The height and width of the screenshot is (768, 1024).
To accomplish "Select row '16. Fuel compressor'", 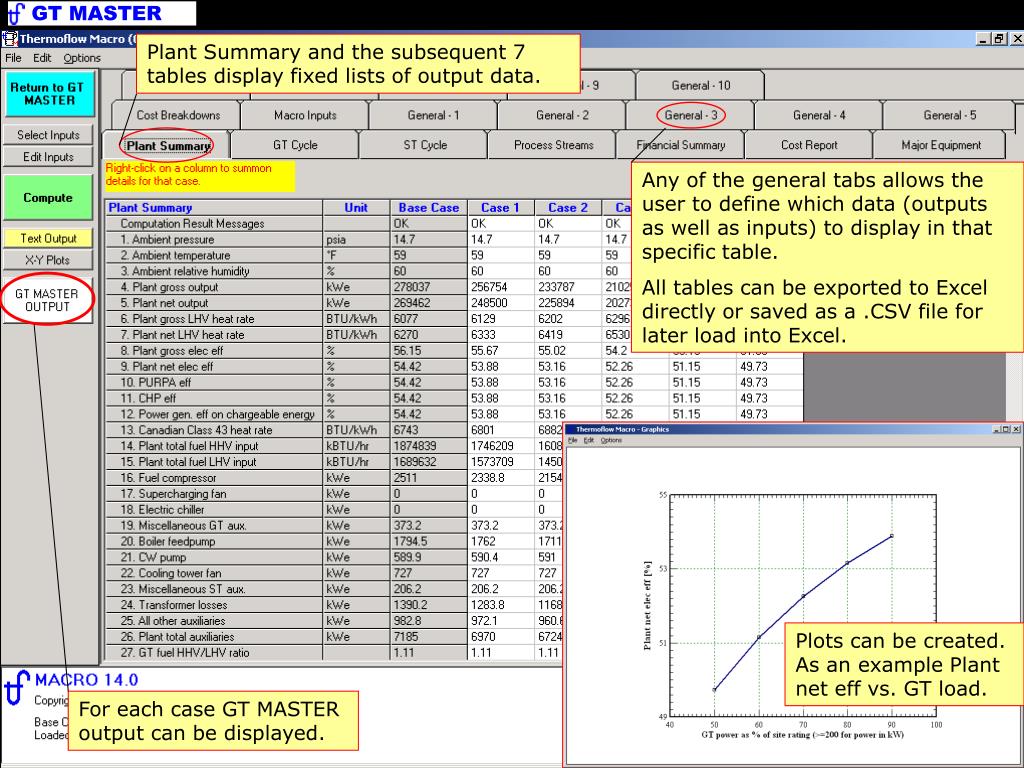I will pyautogui.click(x=214, y=478).
